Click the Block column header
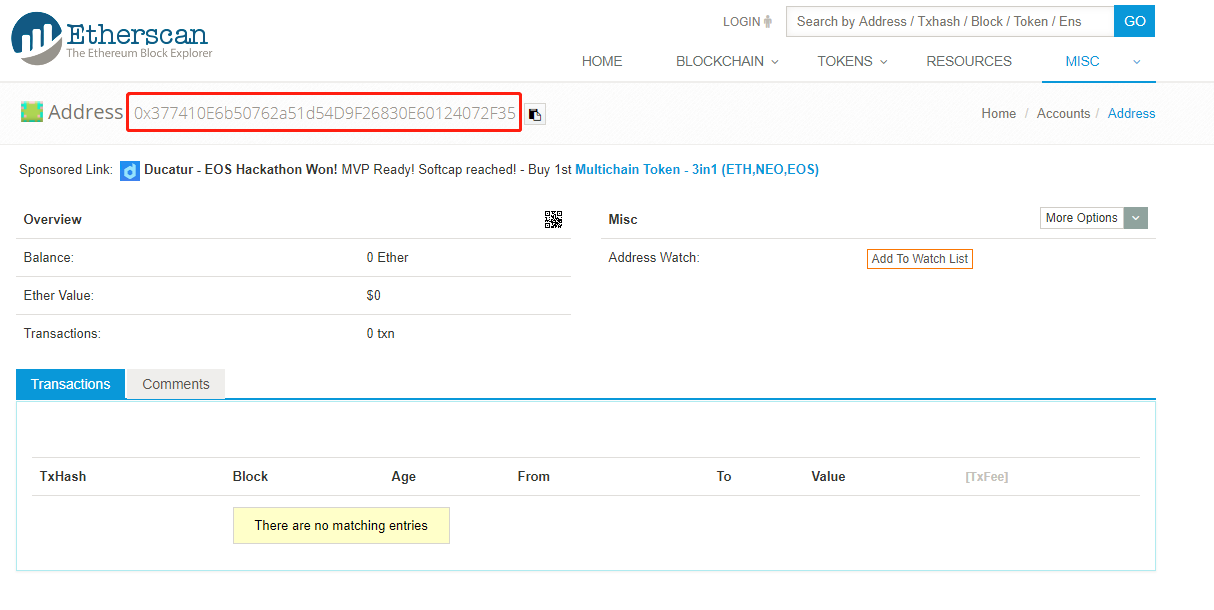Viewport: 1214px width, 610px height. click(x=250, y=477)
